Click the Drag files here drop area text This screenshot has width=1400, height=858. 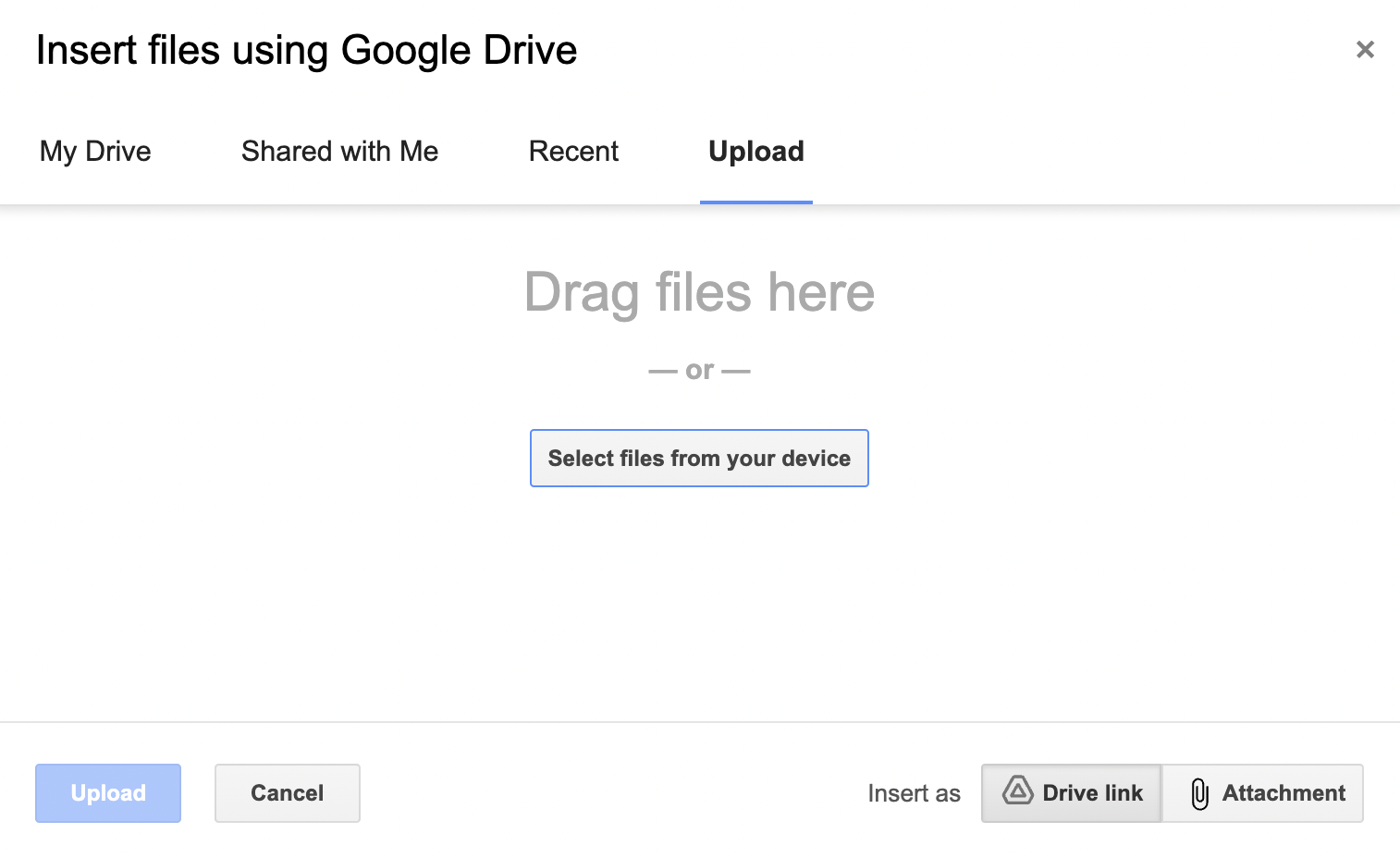[x=699, y=292]
